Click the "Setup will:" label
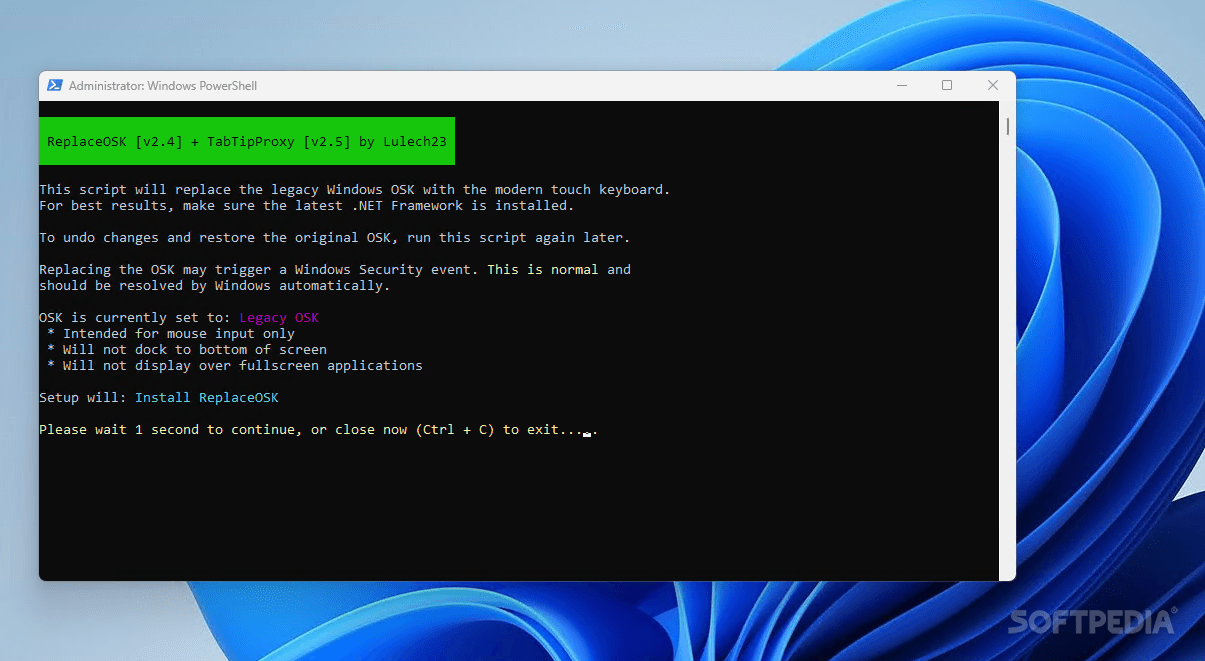The height and width of the screenshot is (661, 1205). click(x=83, y=398)
